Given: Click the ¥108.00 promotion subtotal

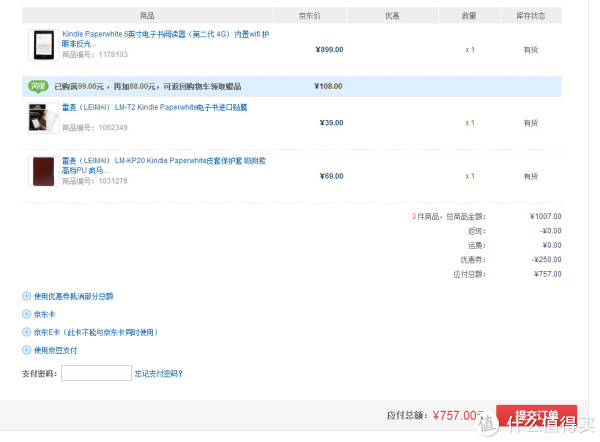Looking at the screenshot, I should 328,86.
